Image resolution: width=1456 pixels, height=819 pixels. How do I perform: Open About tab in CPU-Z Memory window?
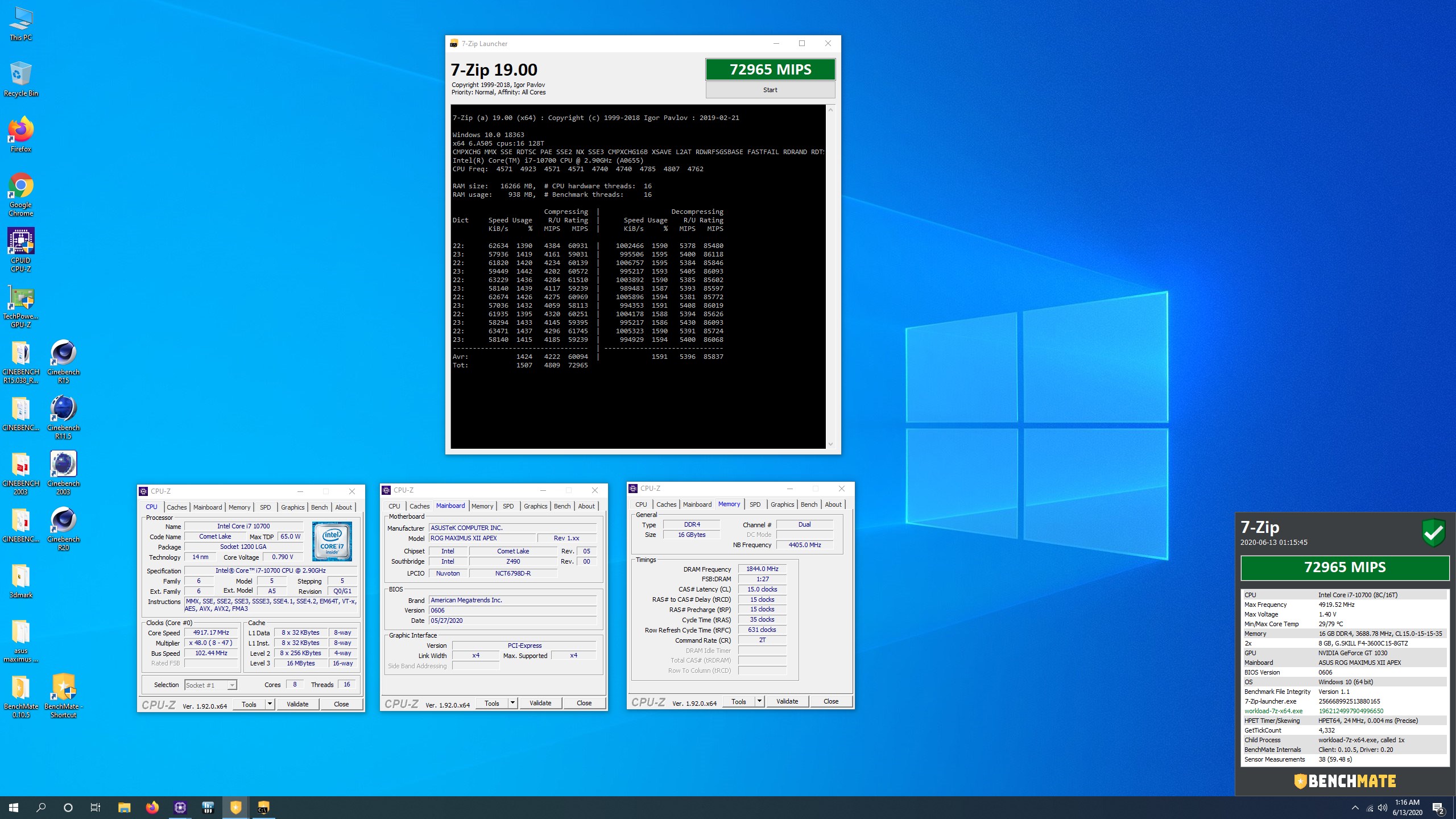(x=833, y=504)
